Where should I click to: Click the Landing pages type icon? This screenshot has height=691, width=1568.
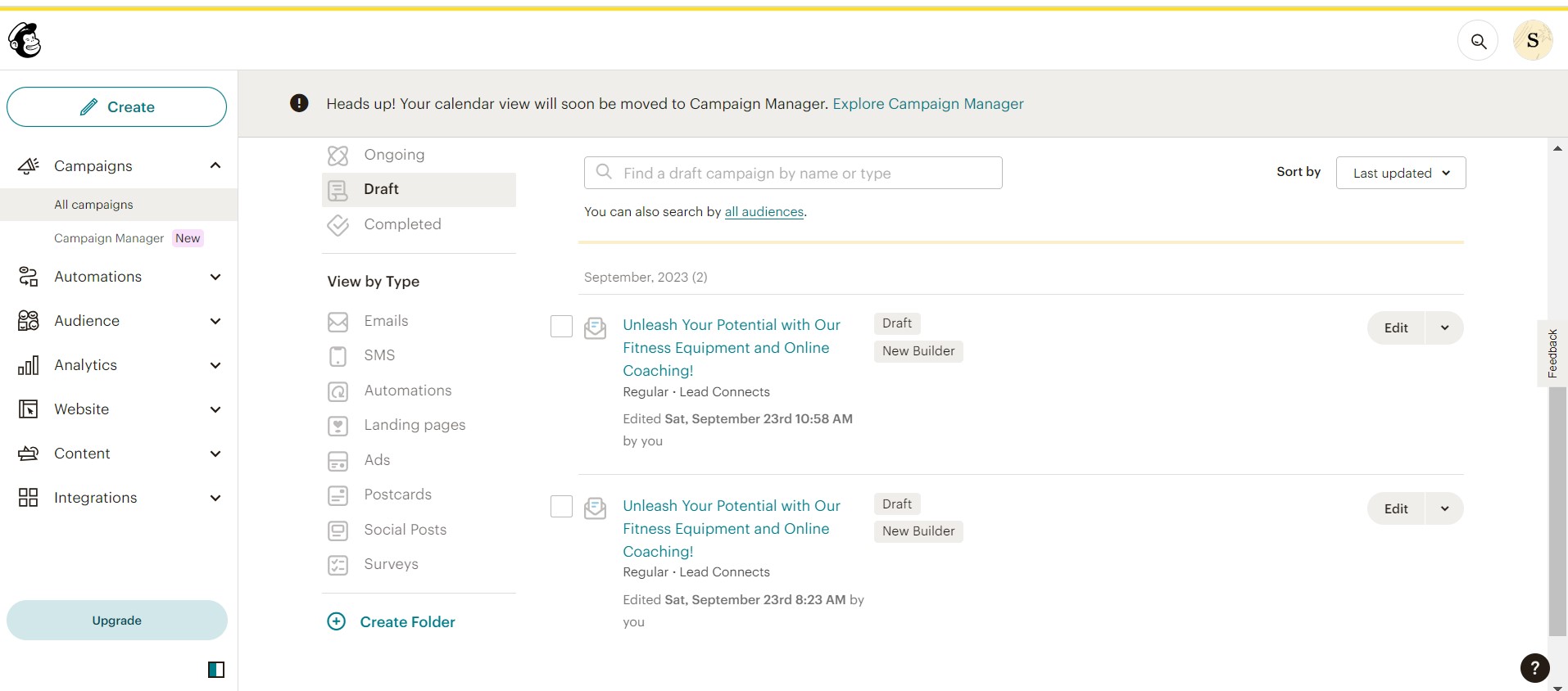(x=338, y=426)
